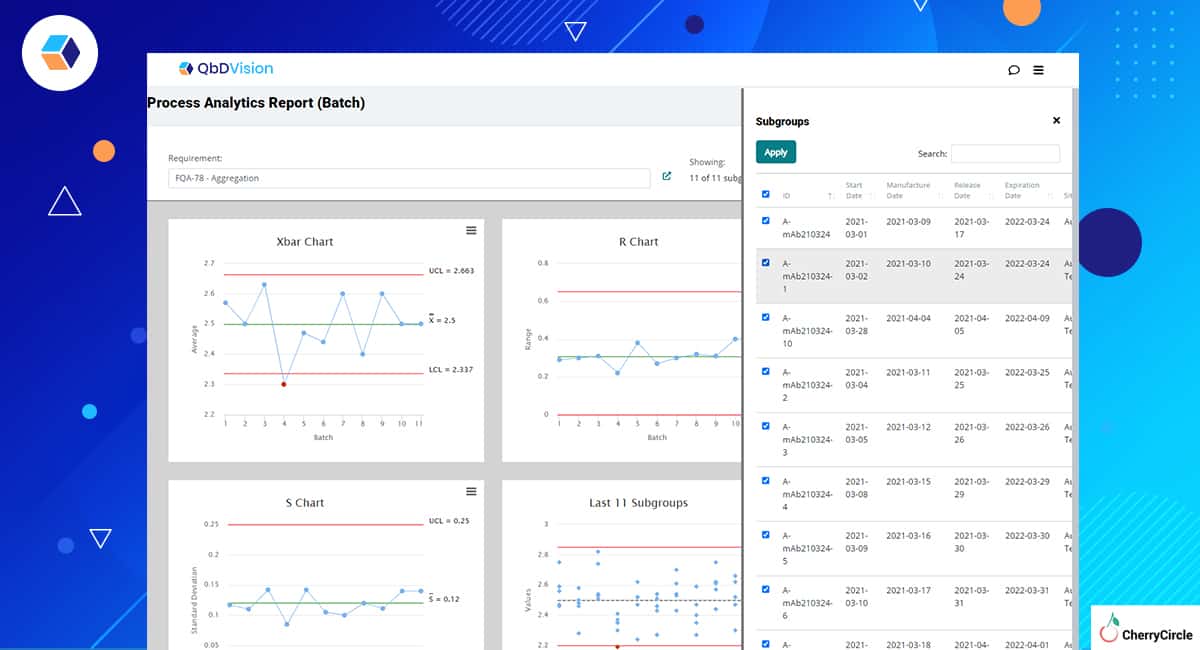Open the Requirement FQA-78 Aggregation dropdown
Screen dimensions: 1200x650
click(x=409, y=178)
